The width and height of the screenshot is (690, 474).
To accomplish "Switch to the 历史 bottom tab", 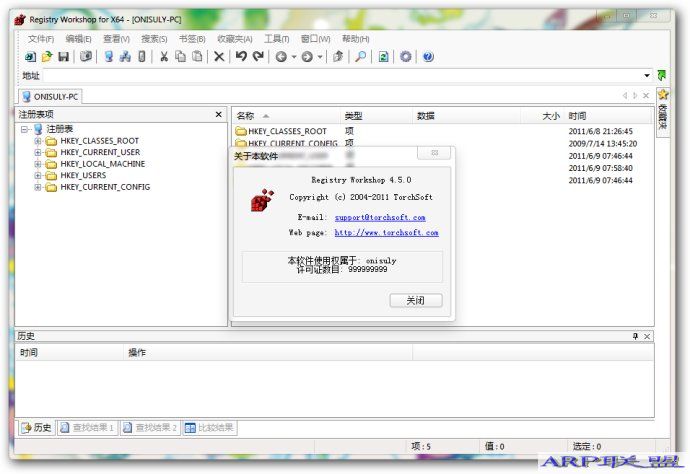I will coord(37,427).
